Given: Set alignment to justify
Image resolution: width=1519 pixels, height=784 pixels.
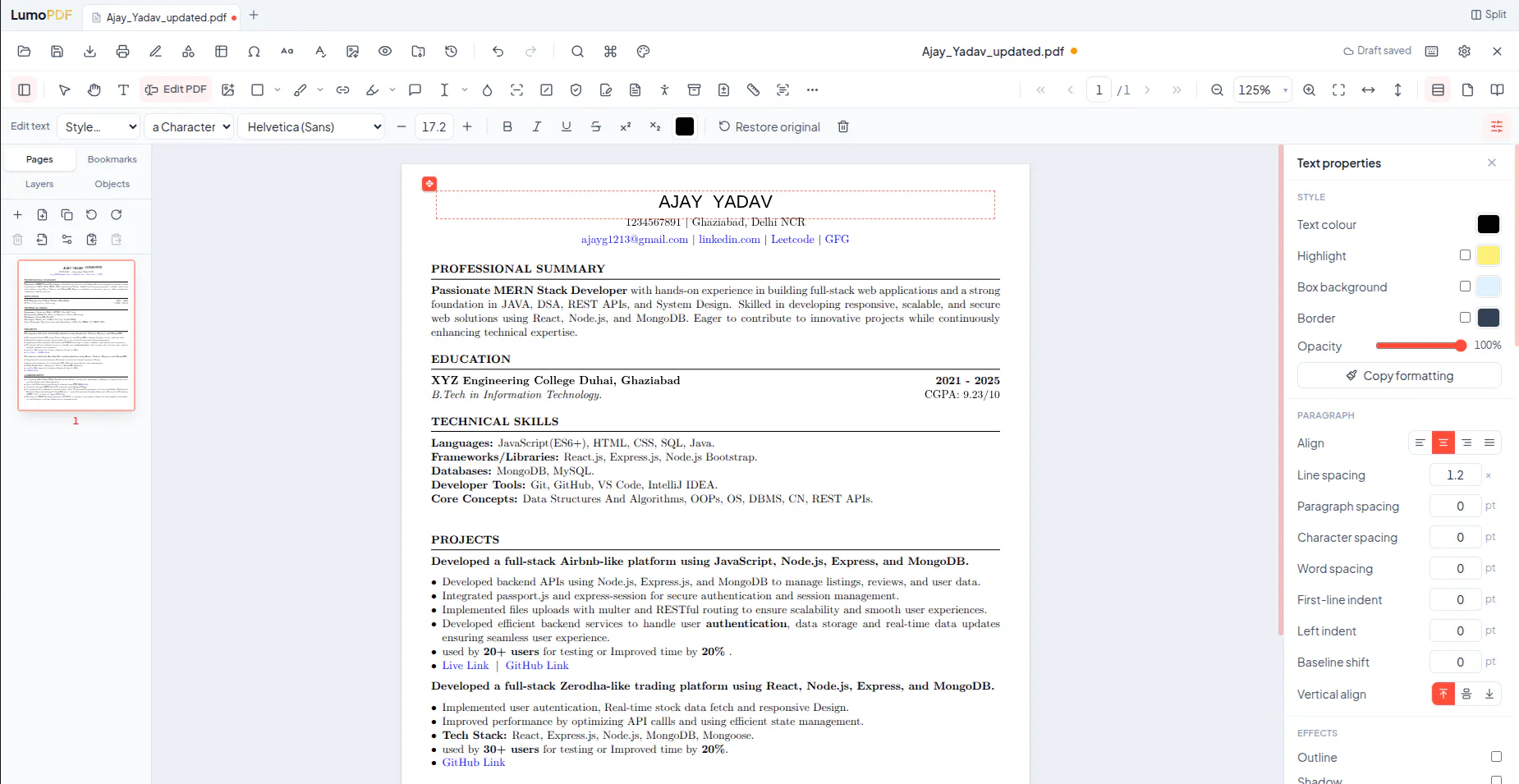Looking at the screenshot, I should pos(1489,443).
